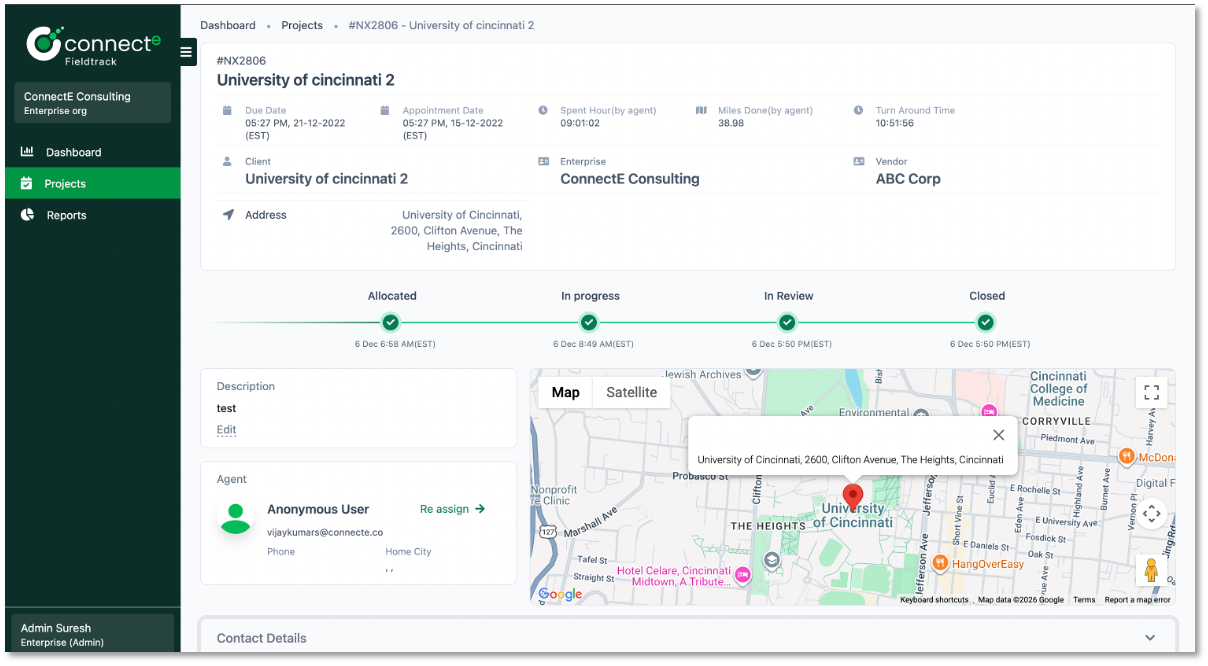
Task: Open the Reports sidebar item
Action: pyautogui.click(x=92, y=215)
